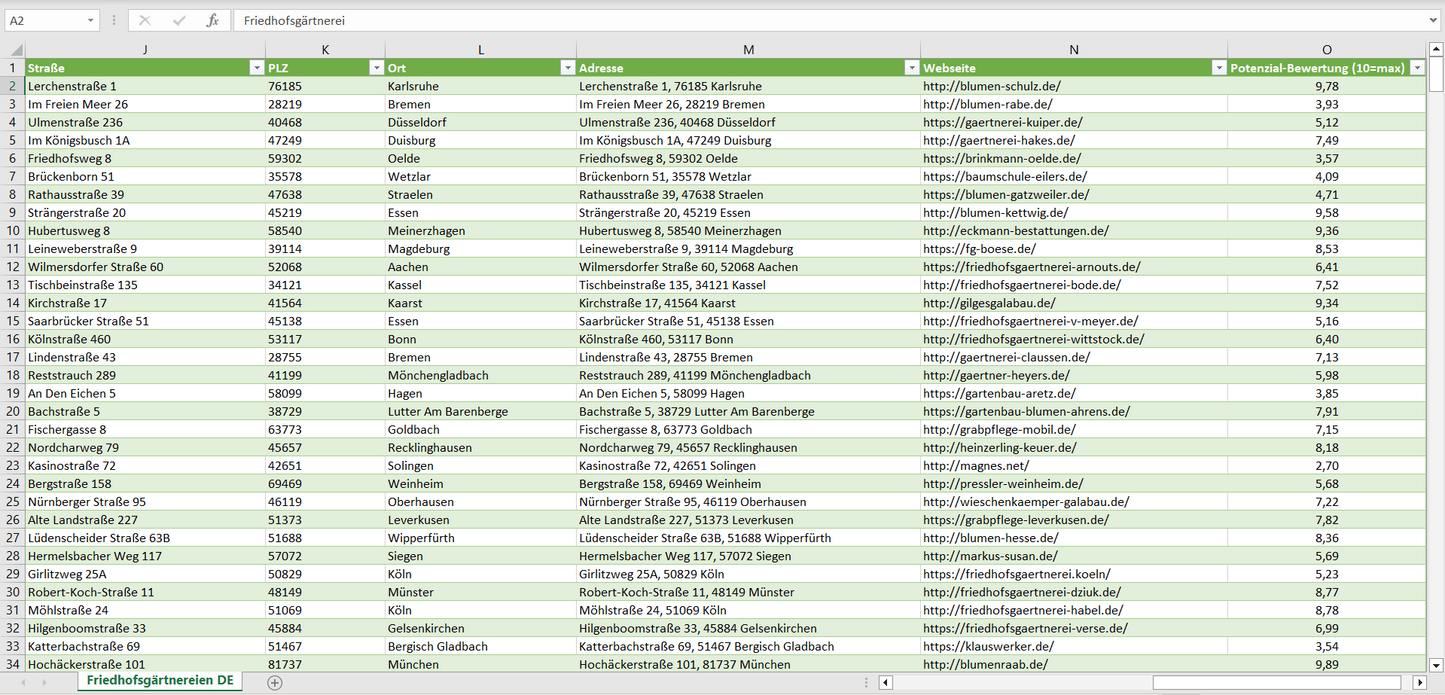Expand the formula bar with the chevron
The image size is (1445, 695).
(1434, 20)
